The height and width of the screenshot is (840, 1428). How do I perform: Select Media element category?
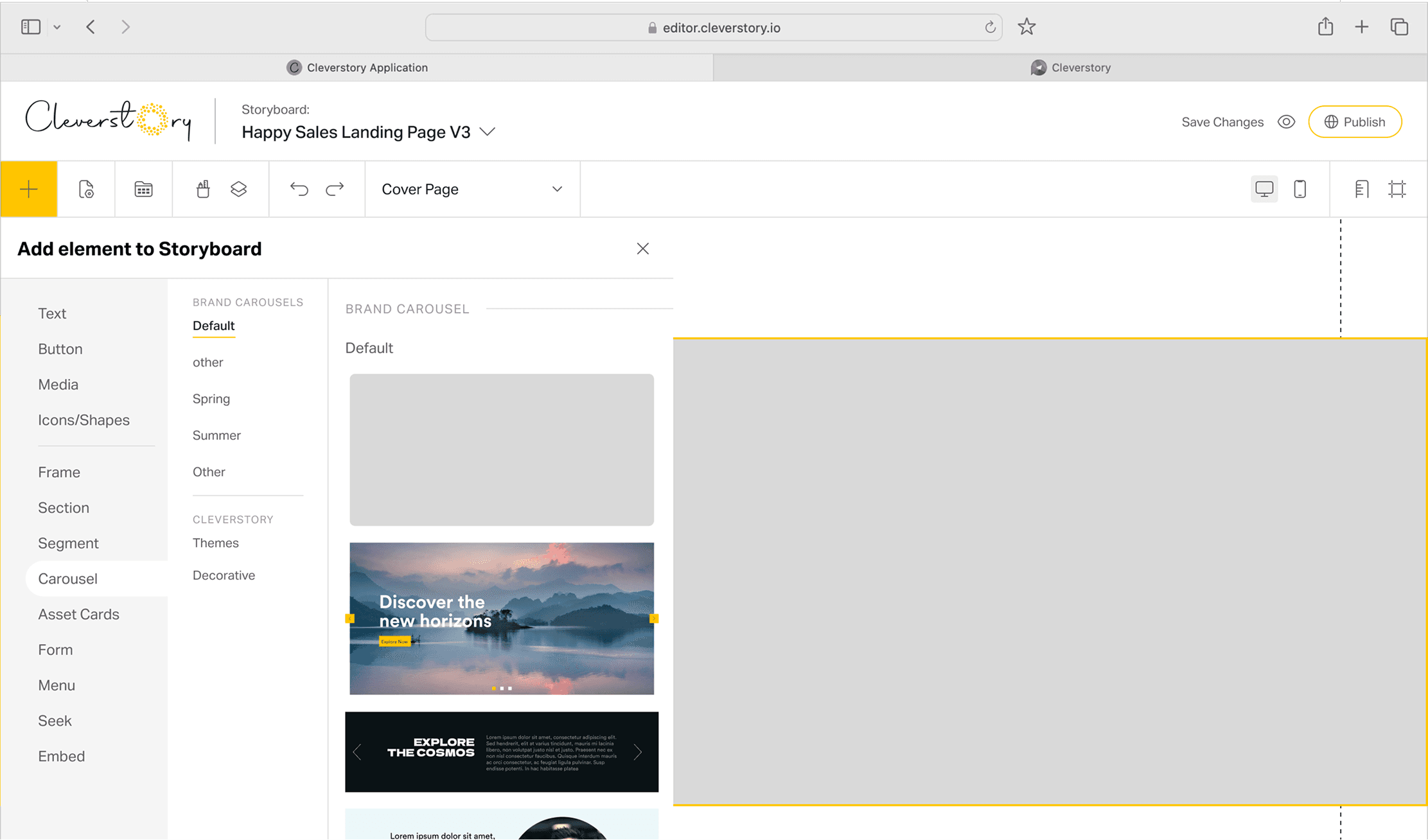tap(58, 384)
